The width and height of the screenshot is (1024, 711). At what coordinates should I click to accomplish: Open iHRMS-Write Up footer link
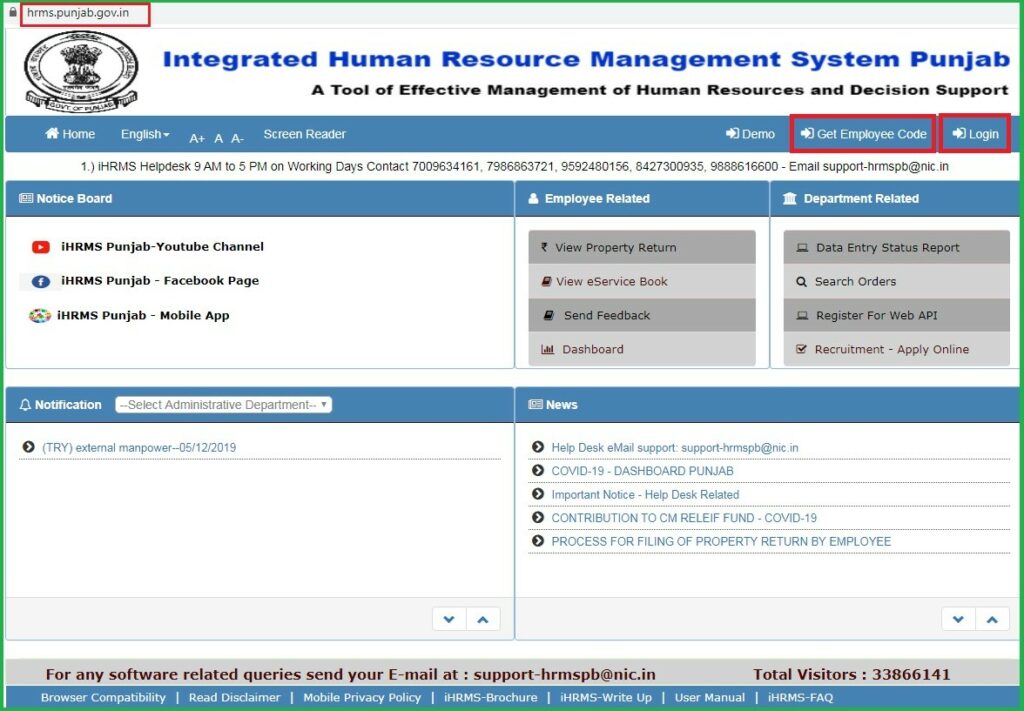(x=606, y=697)
